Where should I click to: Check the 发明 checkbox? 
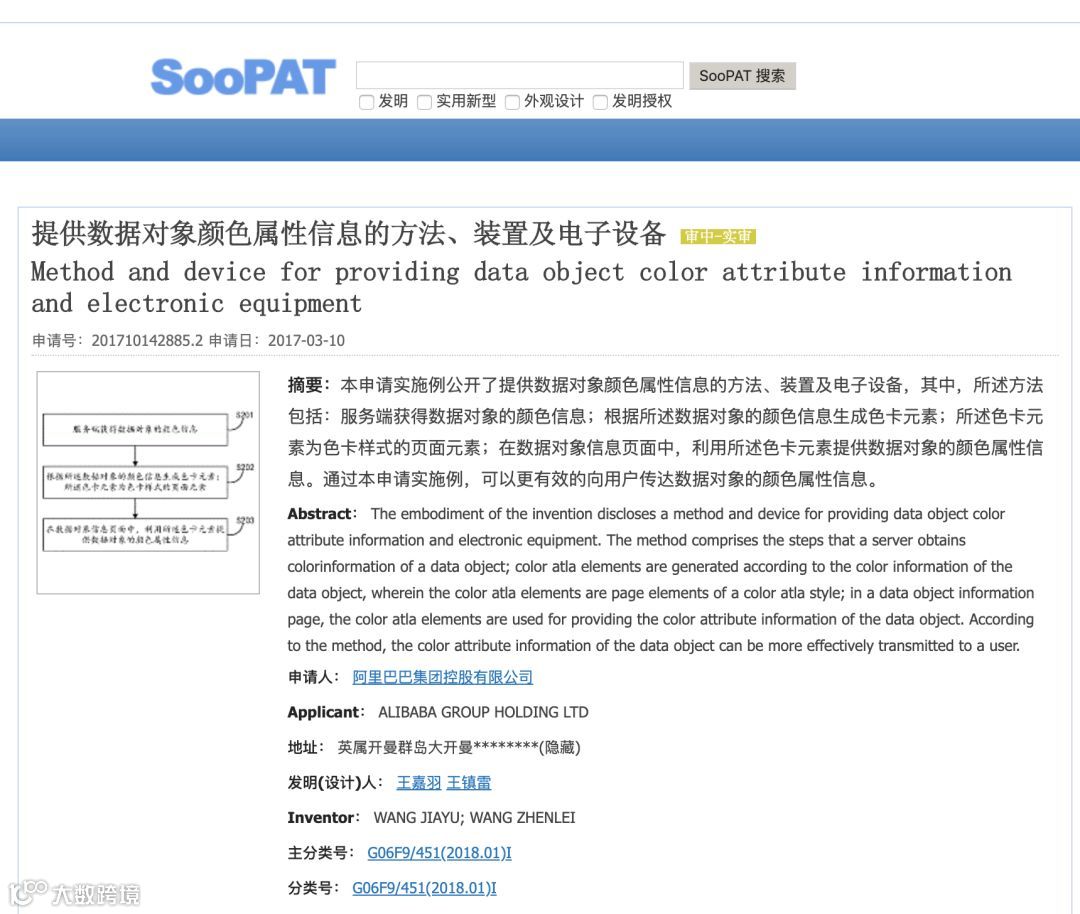[x=366, y=102]
